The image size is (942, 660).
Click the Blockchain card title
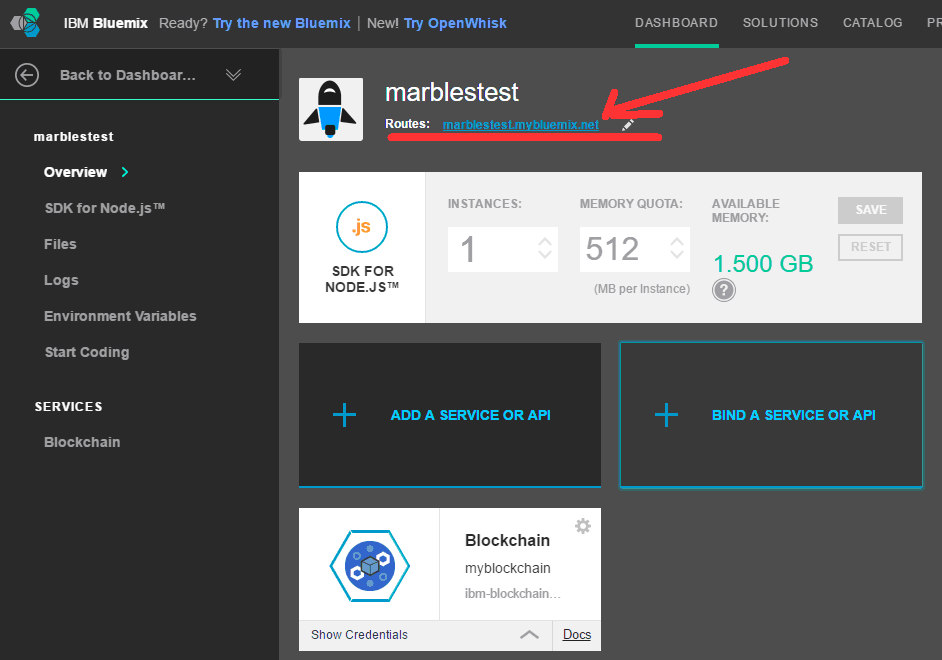click(x=507, y=540)
